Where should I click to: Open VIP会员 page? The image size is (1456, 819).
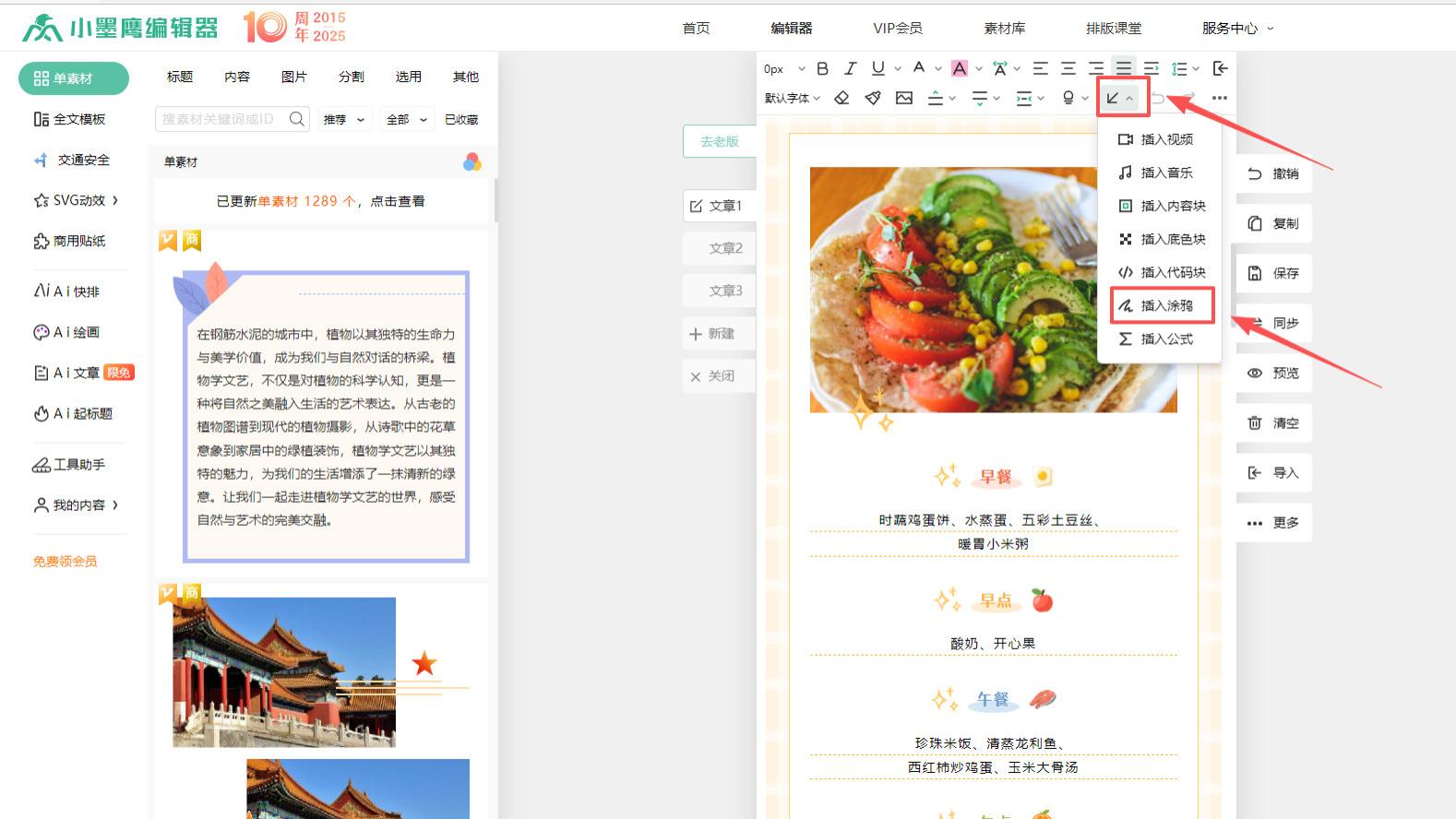tap(898, 29)
